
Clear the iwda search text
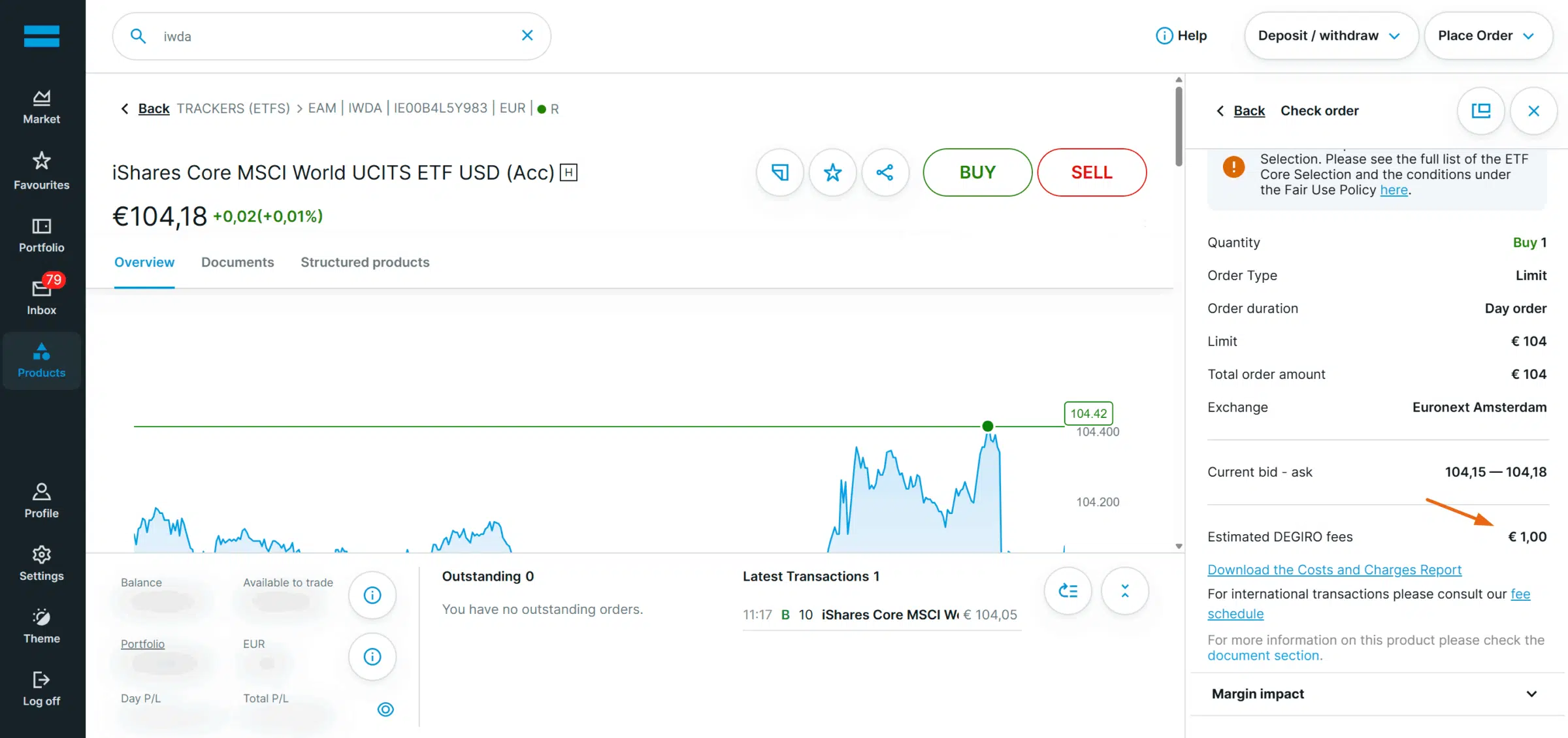click(527, 35)
